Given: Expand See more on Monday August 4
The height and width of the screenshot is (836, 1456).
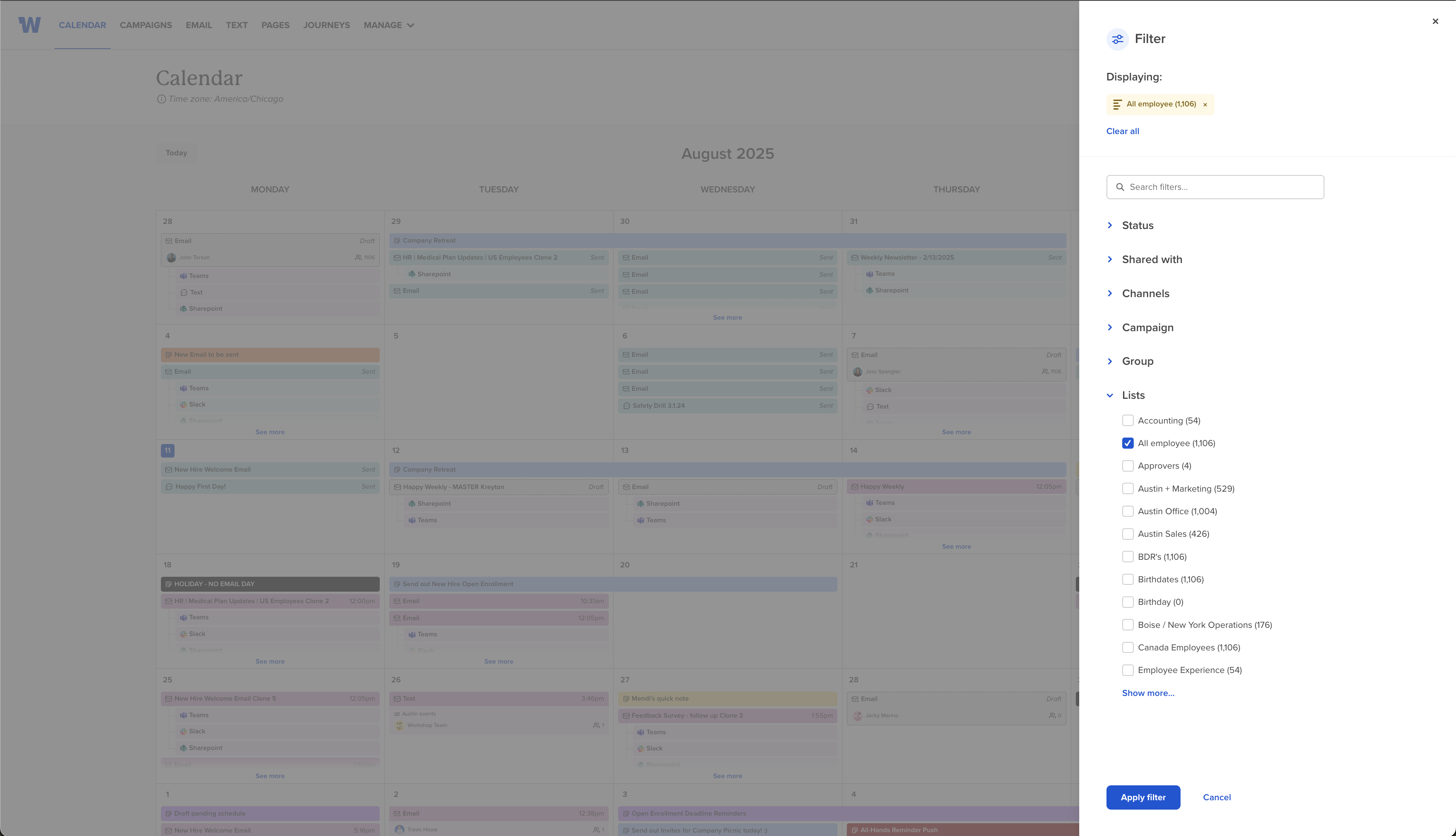Looking at the screenshot, I should (270, 432).
